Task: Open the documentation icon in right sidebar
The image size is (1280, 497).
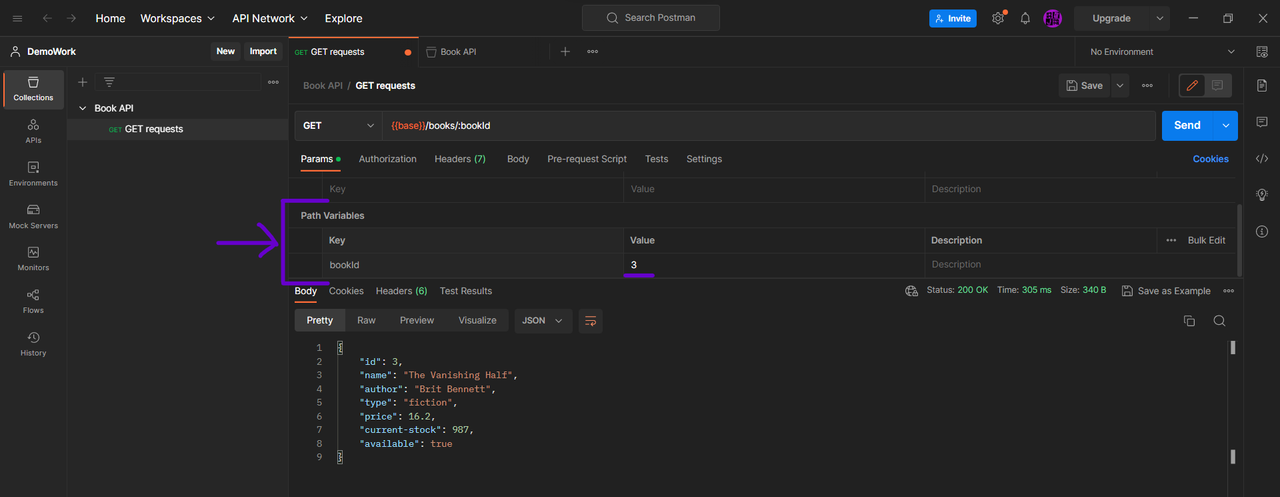Action: (x=1262, y=86)
